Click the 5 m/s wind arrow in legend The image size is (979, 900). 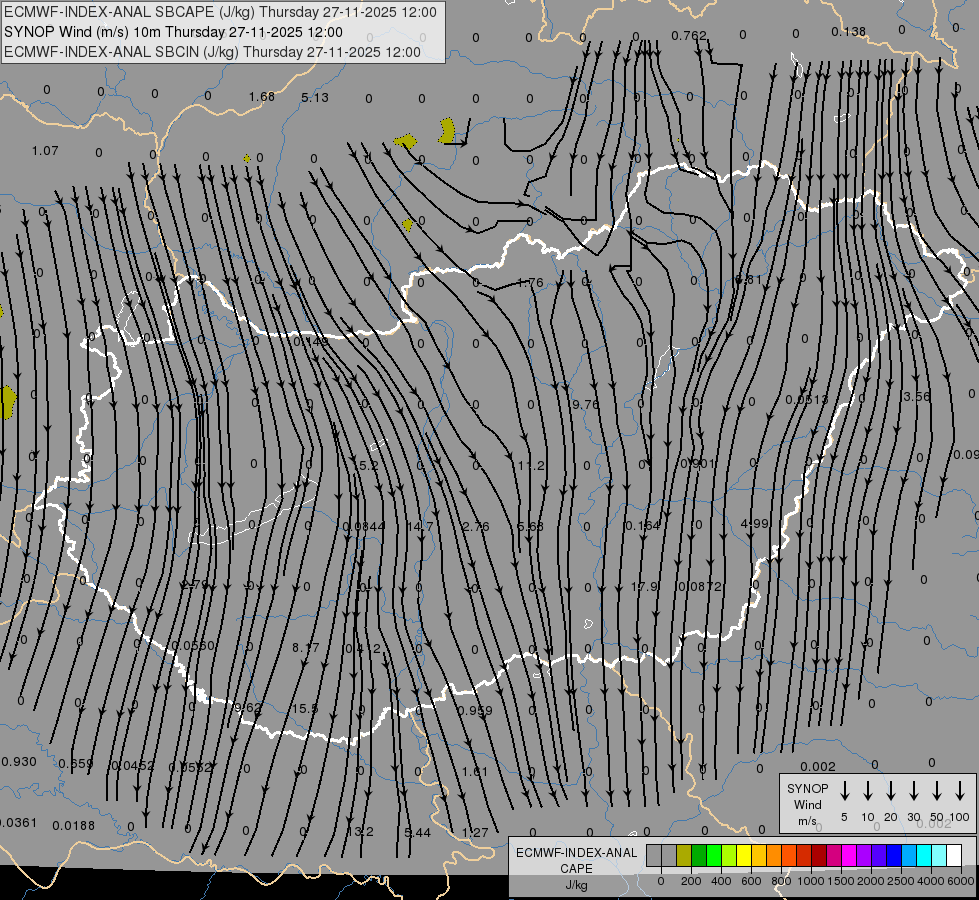(844, 791)
